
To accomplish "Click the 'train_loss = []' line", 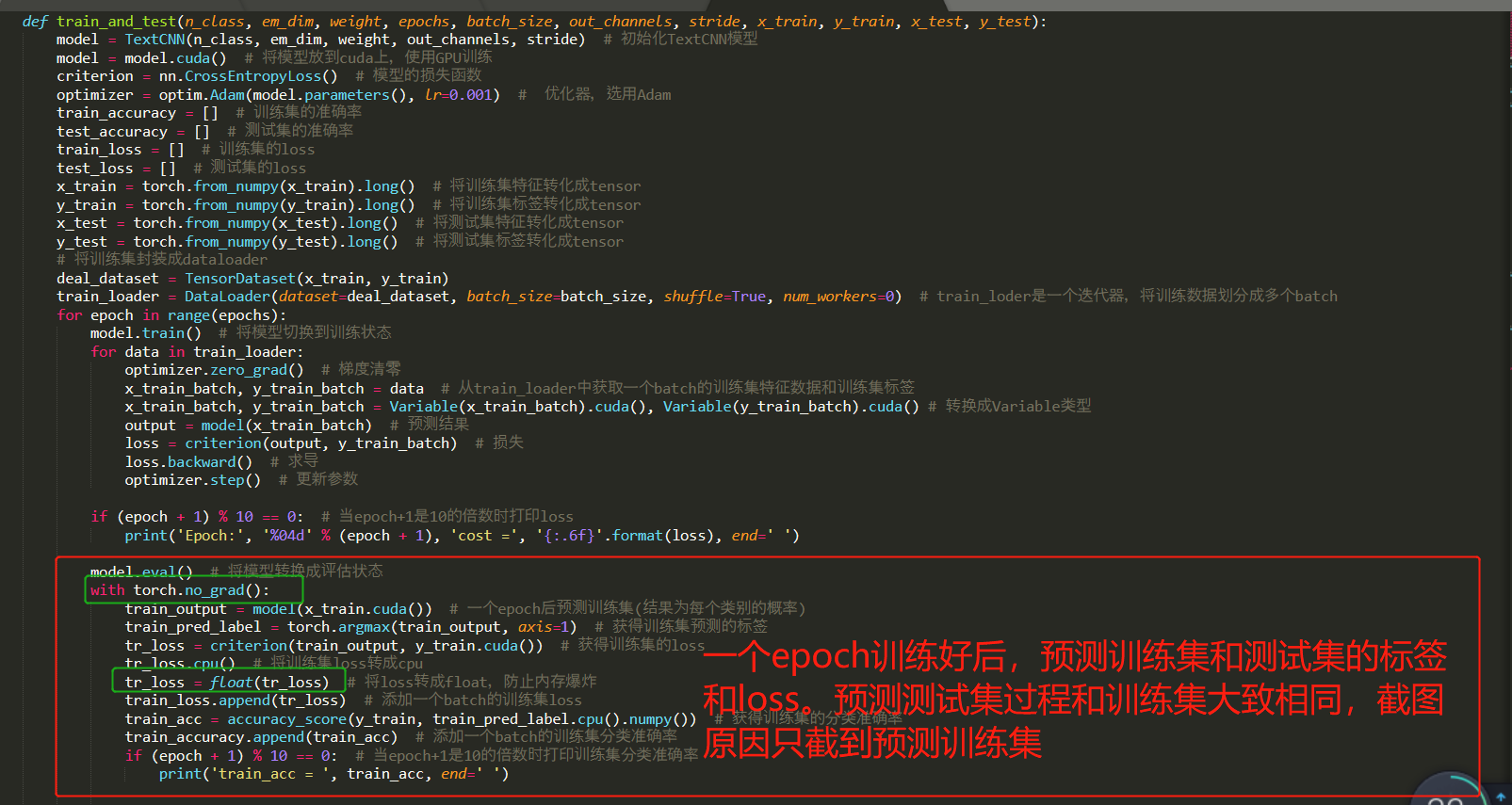I will pyautogui.click(x=186, y=150).
